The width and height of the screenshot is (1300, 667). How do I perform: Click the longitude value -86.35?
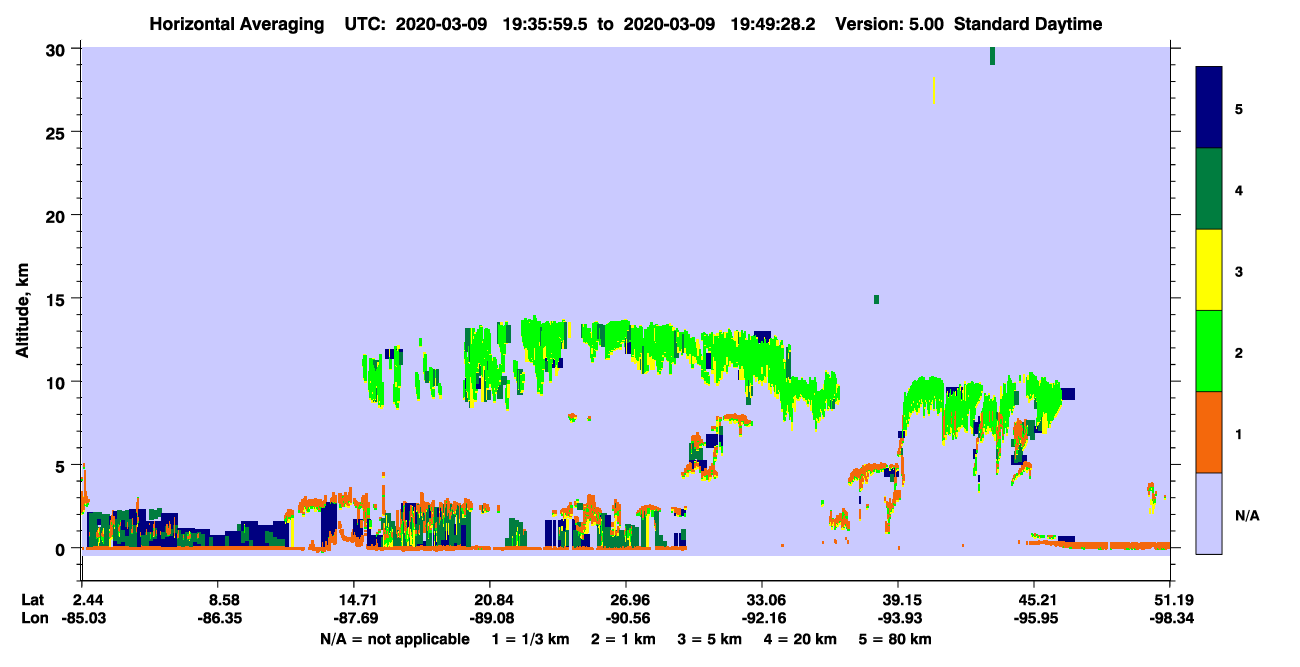click(218, 619)
